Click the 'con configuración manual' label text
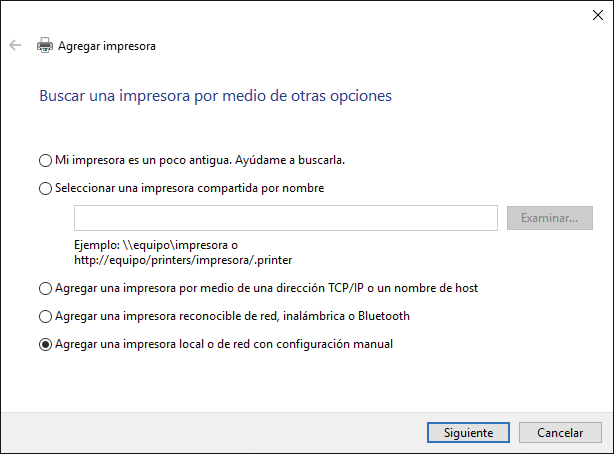The image size is (614, 454). pos(322,345)
